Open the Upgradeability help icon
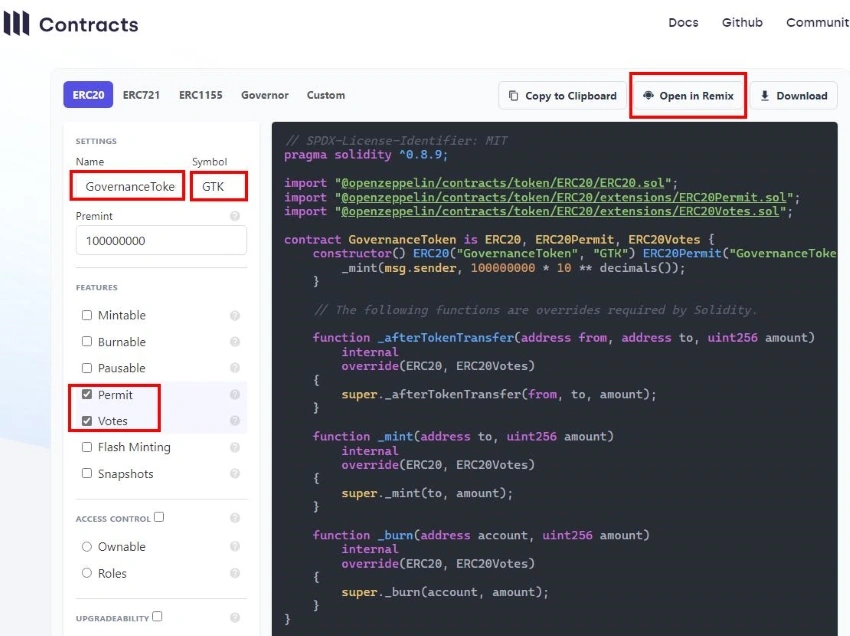 tap(235, 618)
